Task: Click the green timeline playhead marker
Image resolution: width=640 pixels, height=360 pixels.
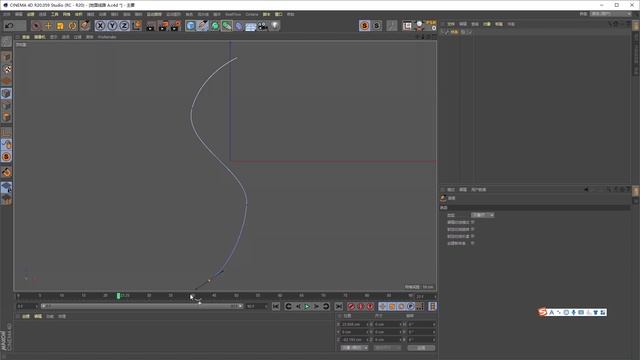Action: tap(118, 296)
